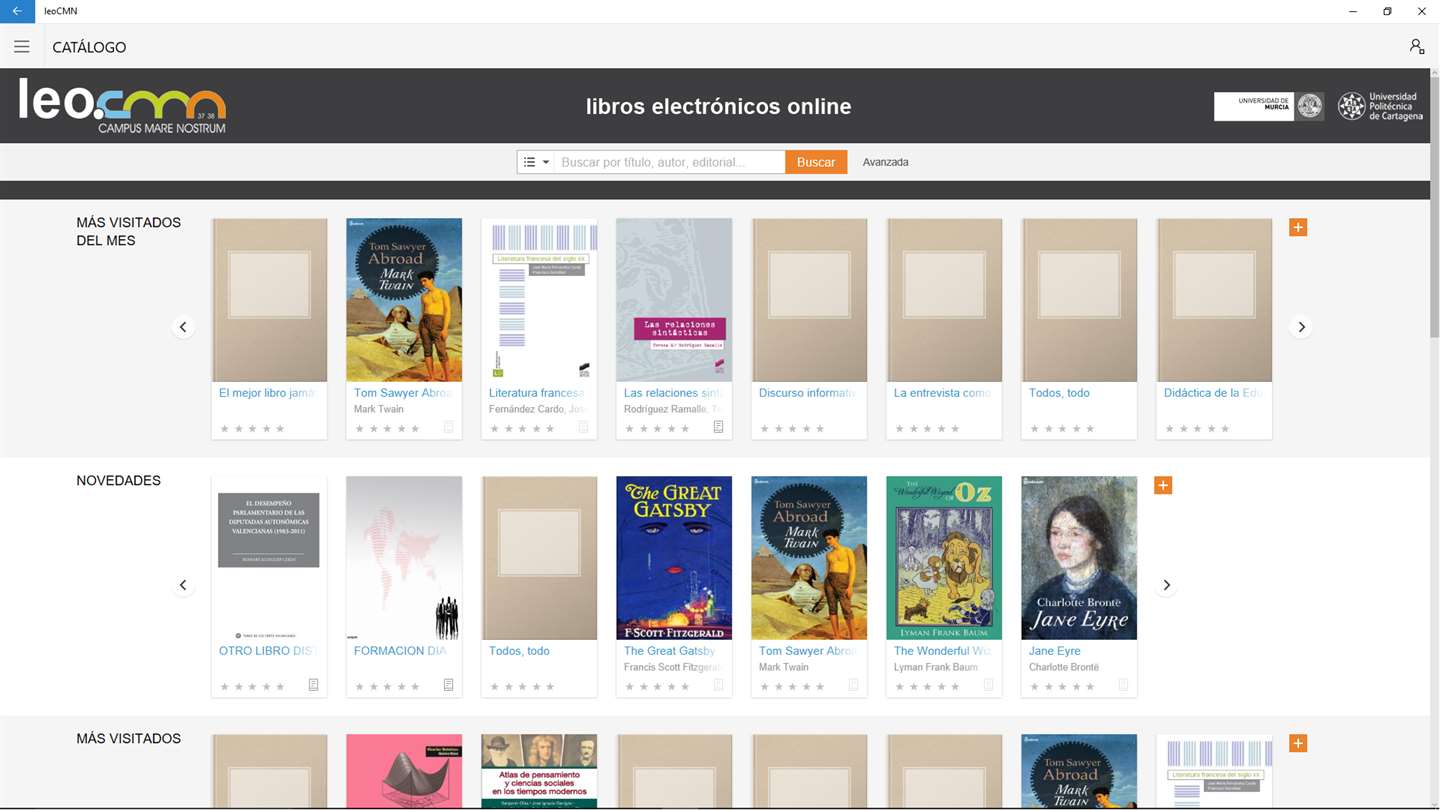Open the user account icon

(x=1416, y=47)
